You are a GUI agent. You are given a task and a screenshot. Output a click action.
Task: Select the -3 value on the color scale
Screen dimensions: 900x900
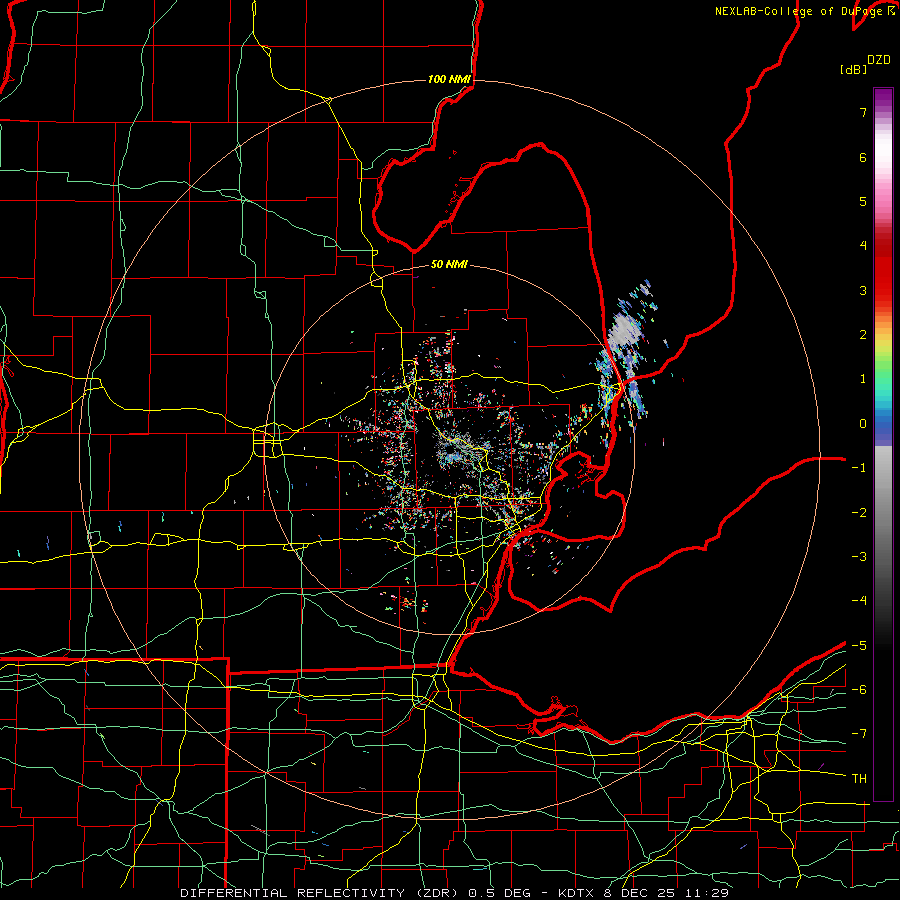point(859,557)
